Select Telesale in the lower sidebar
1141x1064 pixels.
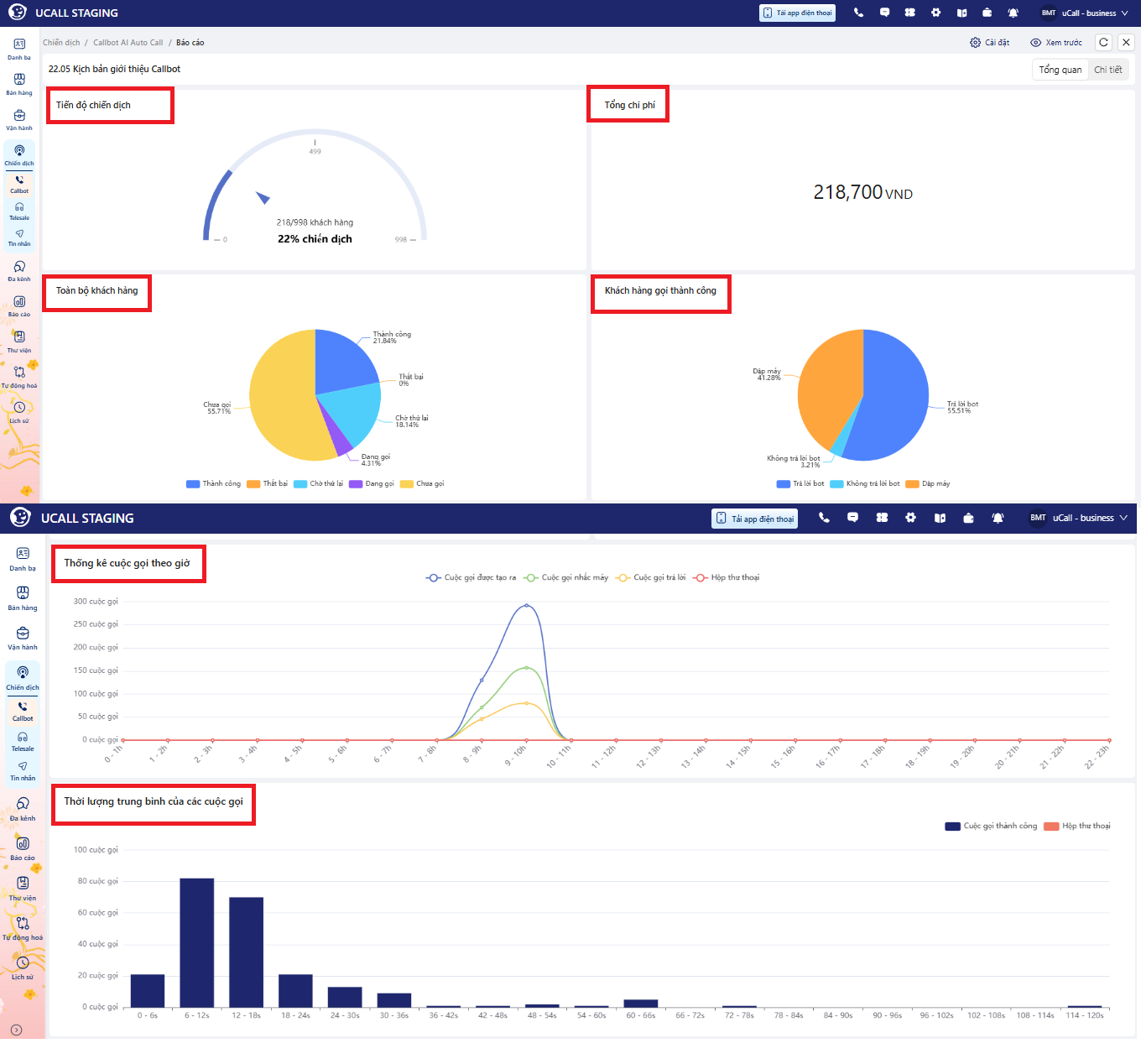(x=23, y=742)
